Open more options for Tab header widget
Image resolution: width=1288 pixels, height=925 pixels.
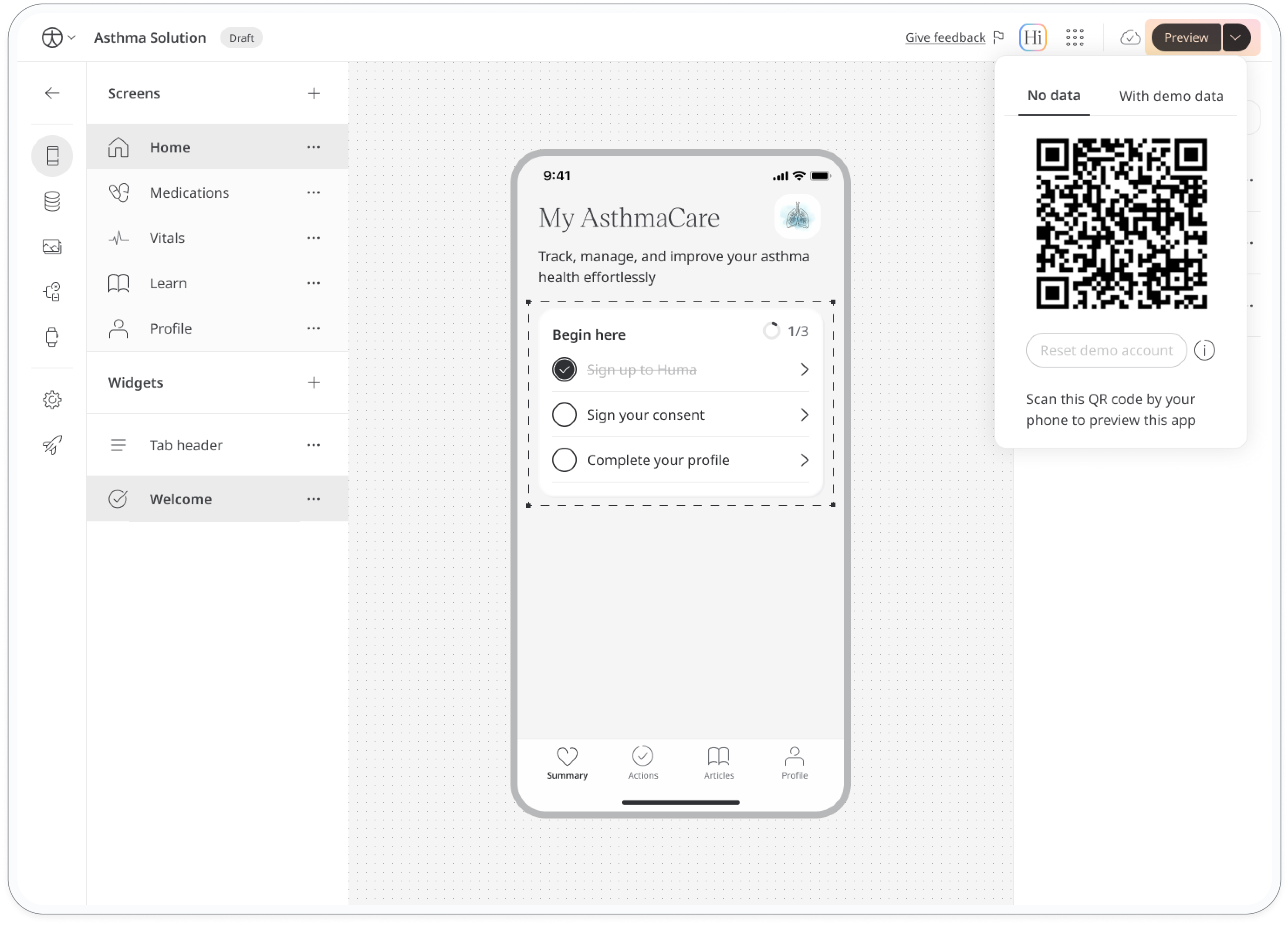click(x=314, y=445)
